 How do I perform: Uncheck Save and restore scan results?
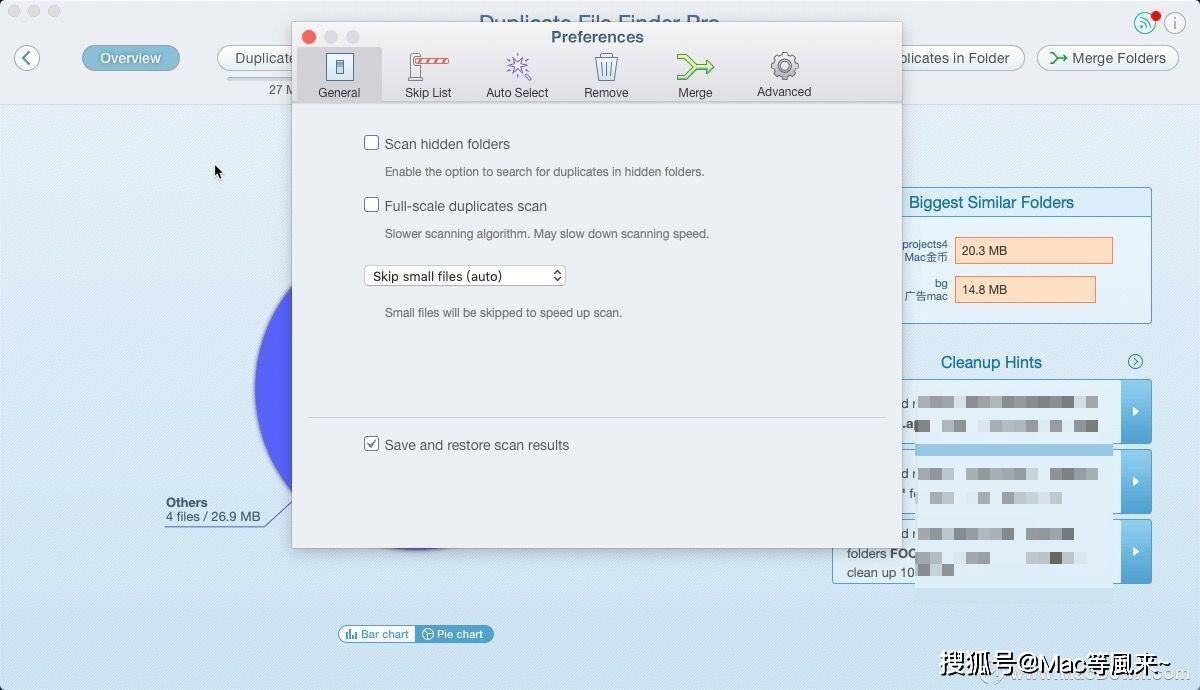point(372,444)
